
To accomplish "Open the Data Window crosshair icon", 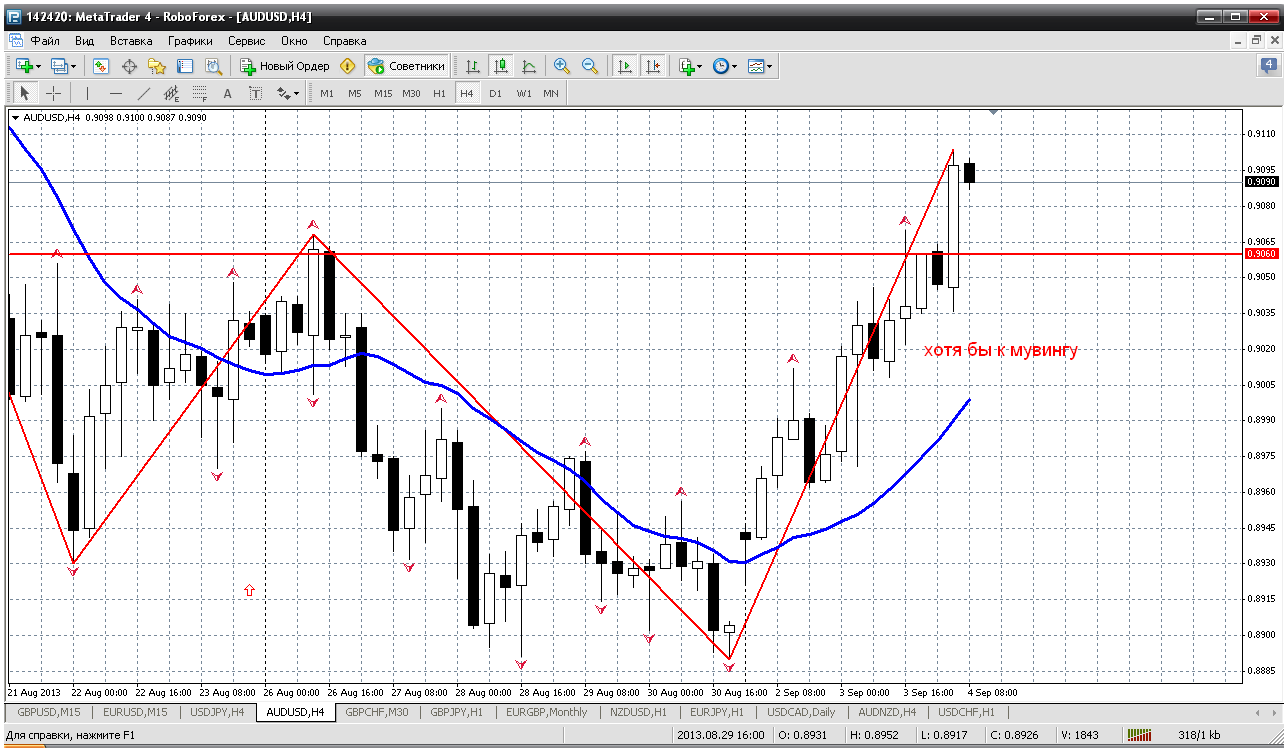I will (129, 66).
